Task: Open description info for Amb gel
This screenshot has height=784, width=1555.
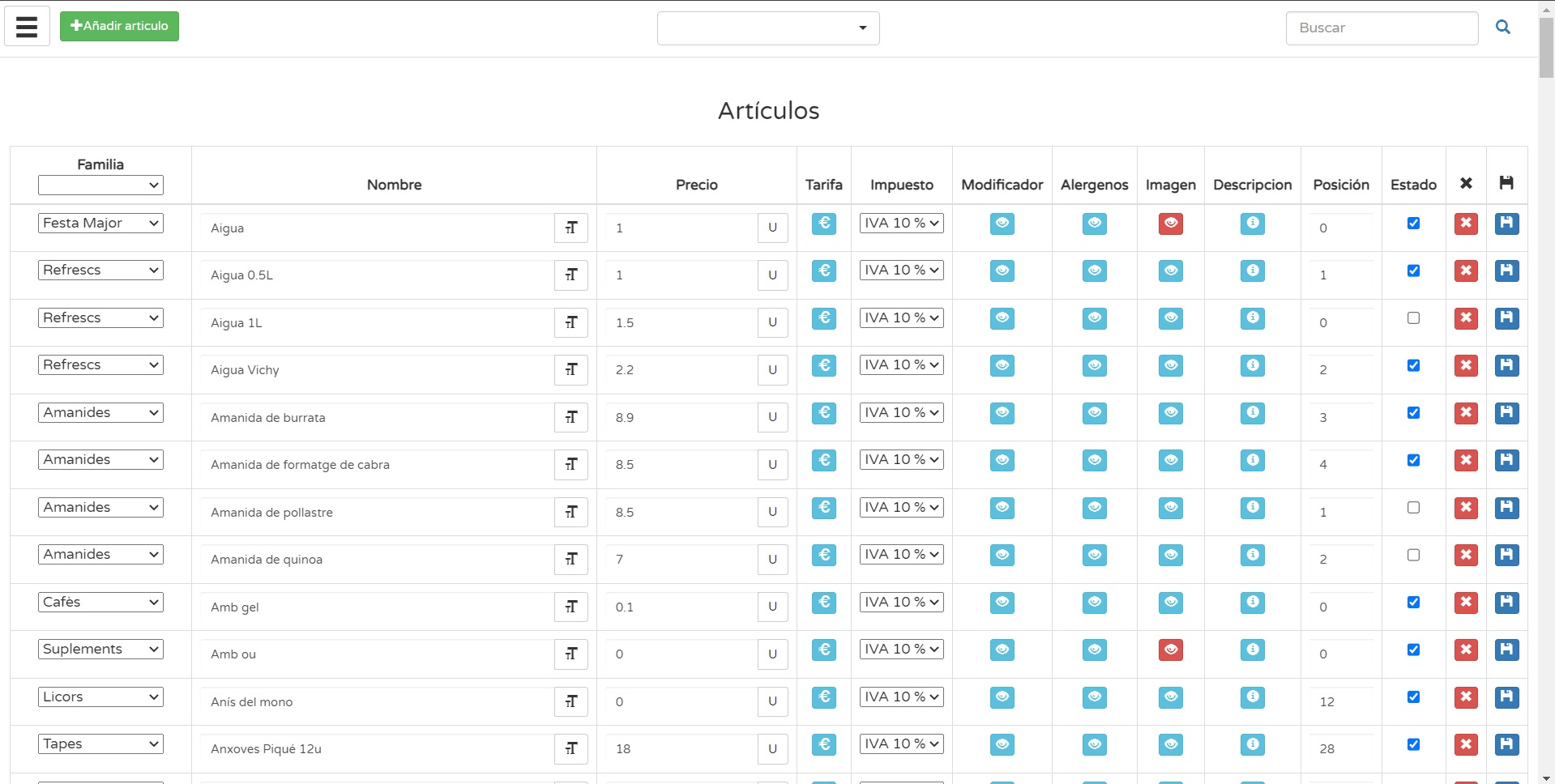Action: [x=1252, y=603]
